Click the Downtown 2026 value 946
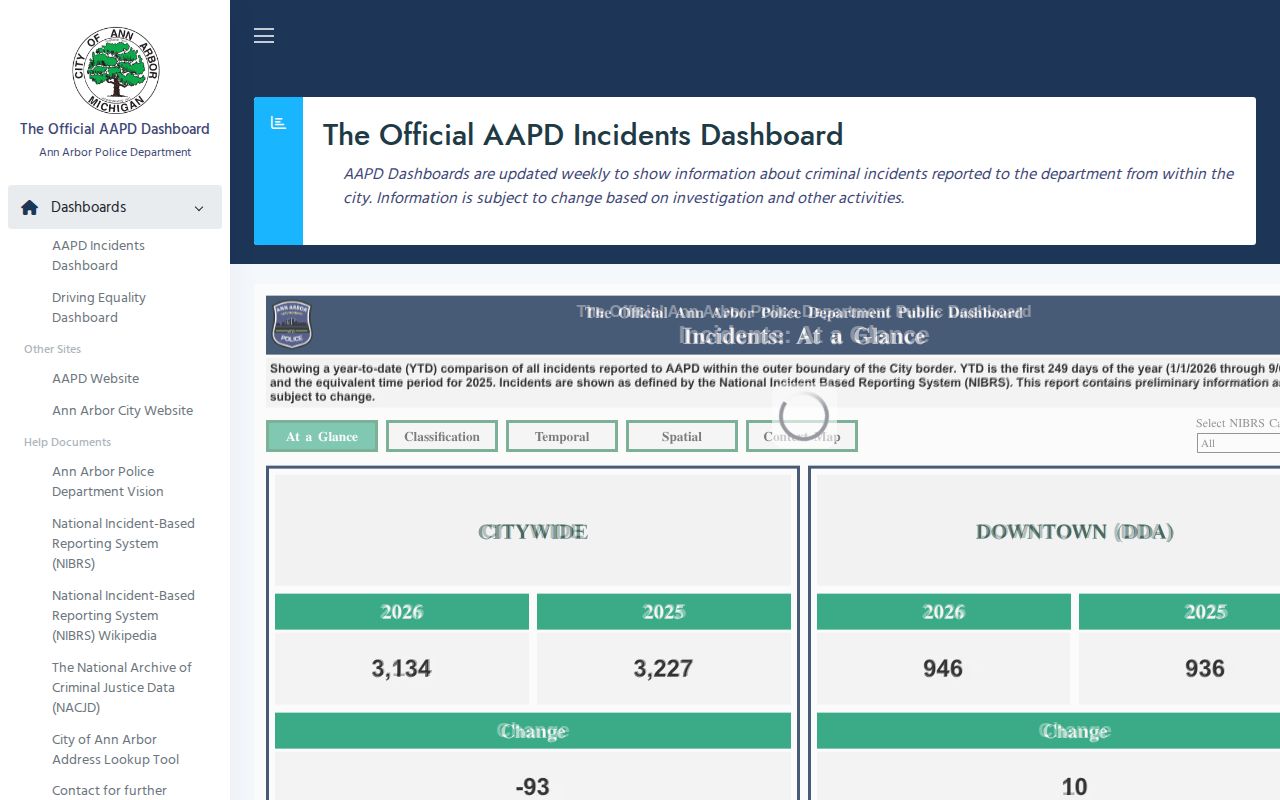Image resolution: width=1280 pixels, height=800 pixels. [944, 668]
